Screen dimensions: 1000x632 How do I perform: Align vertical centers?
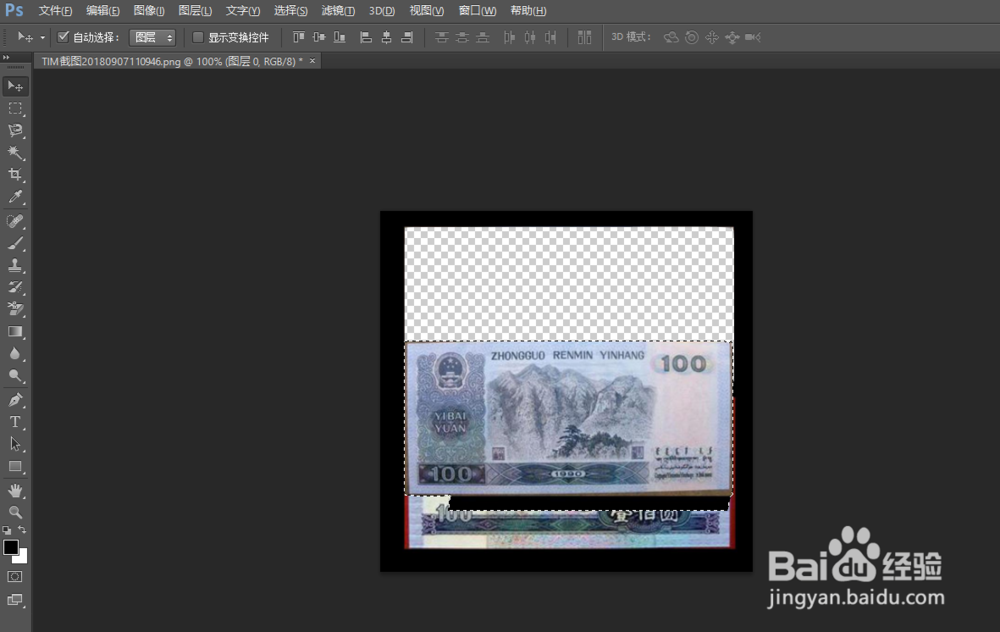pos(319,37)
